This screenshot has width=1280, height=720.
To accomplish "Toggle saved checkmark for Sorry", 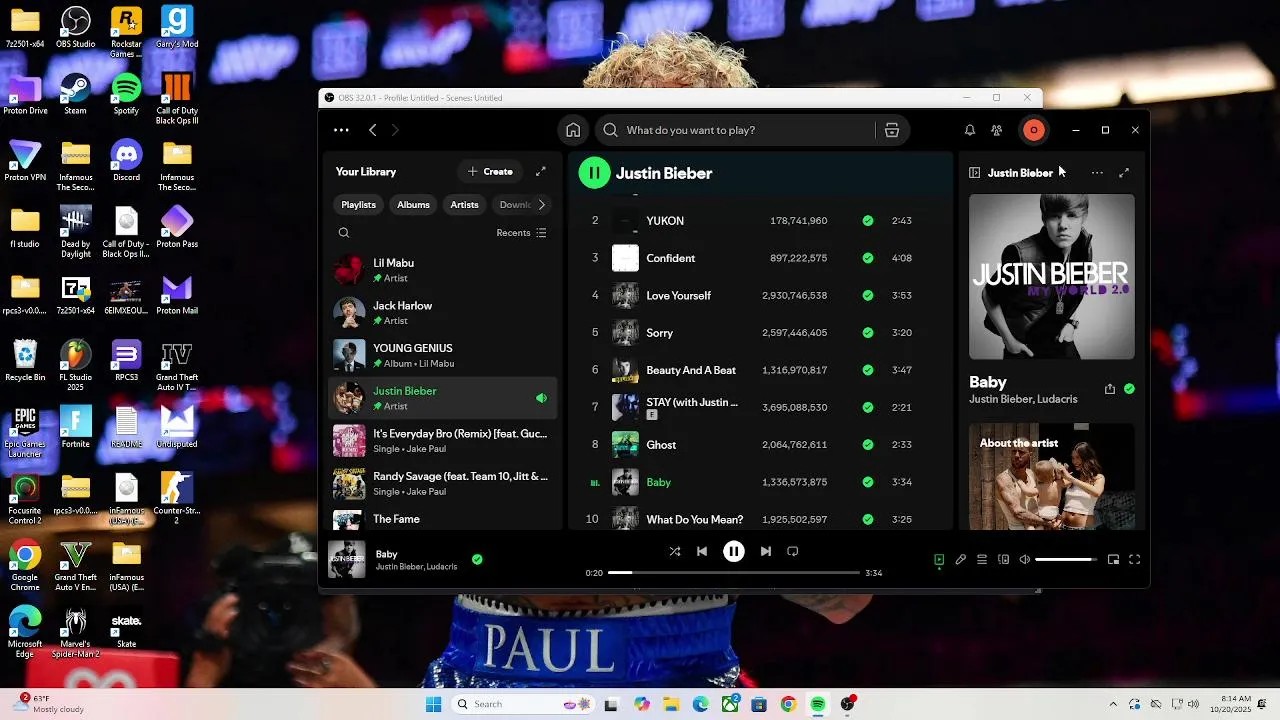I will pos(868,333).
